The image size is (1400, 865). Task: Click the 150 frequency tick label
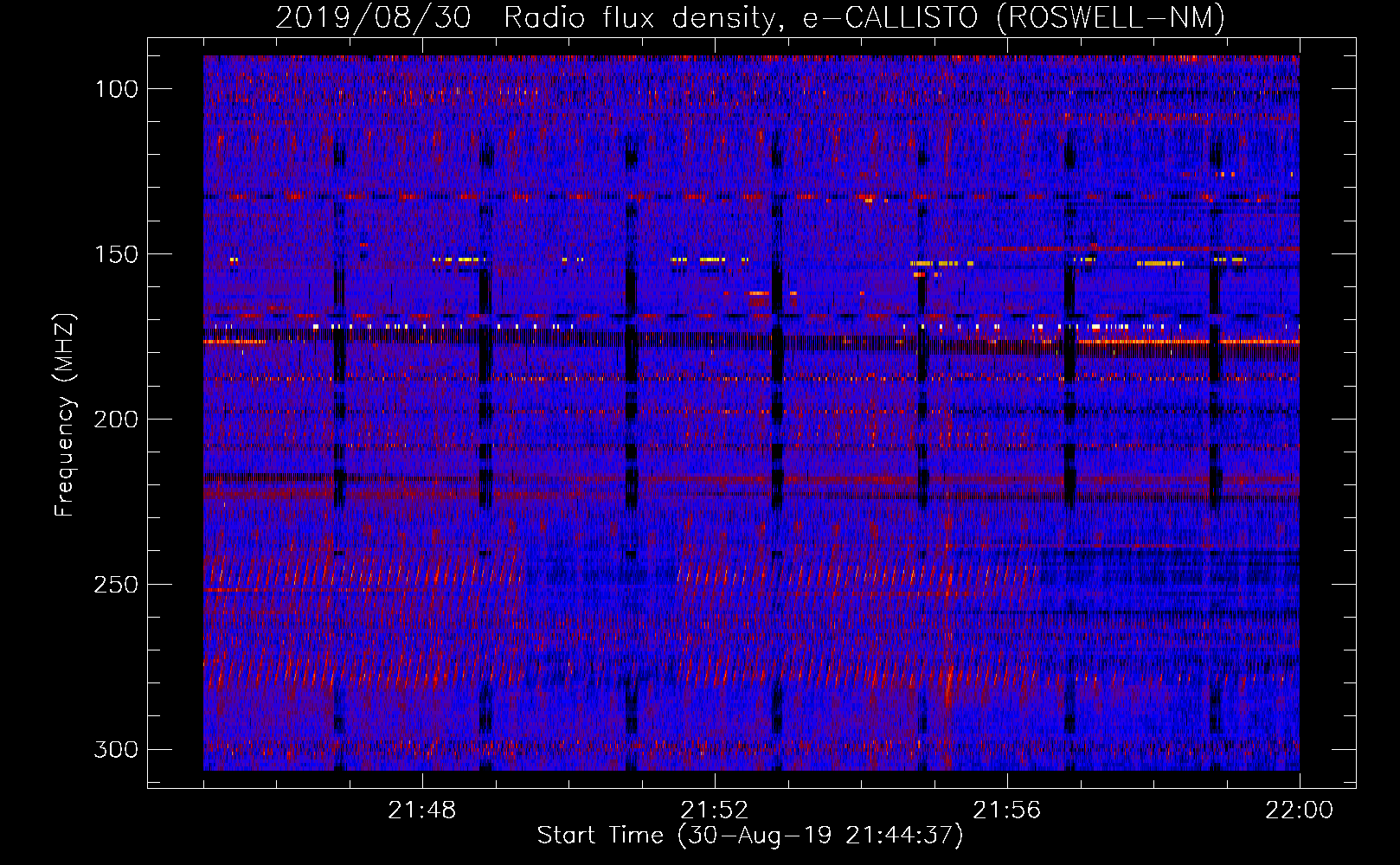(116, 254)
